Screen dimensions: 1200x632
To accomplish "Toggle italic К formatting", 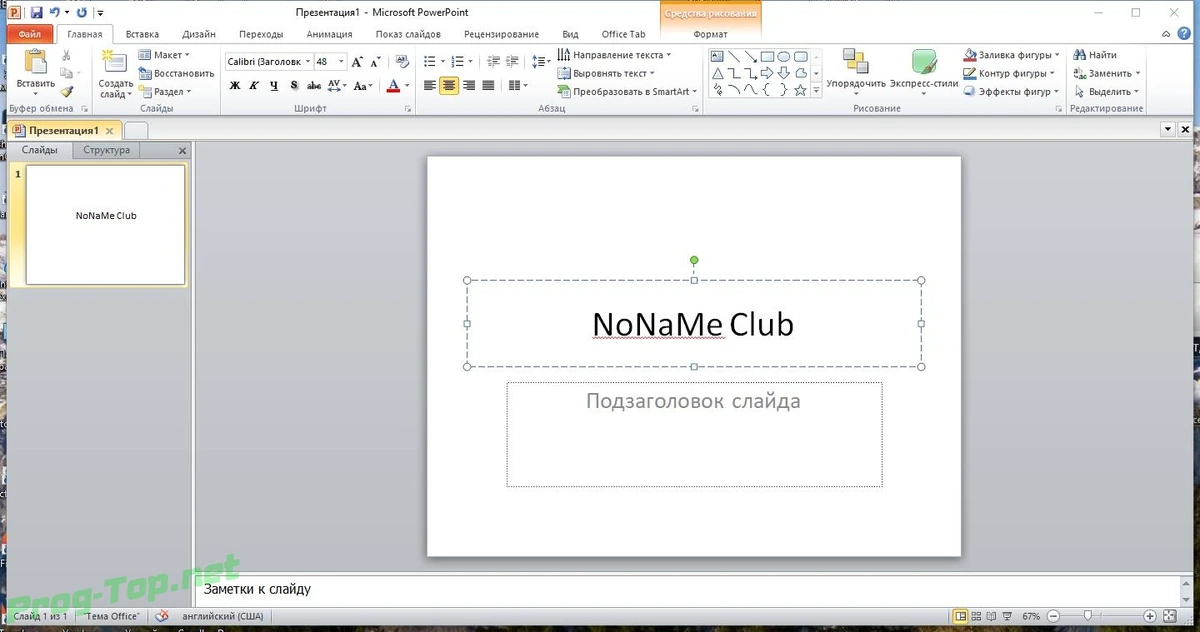I will [x=254, y=86].
